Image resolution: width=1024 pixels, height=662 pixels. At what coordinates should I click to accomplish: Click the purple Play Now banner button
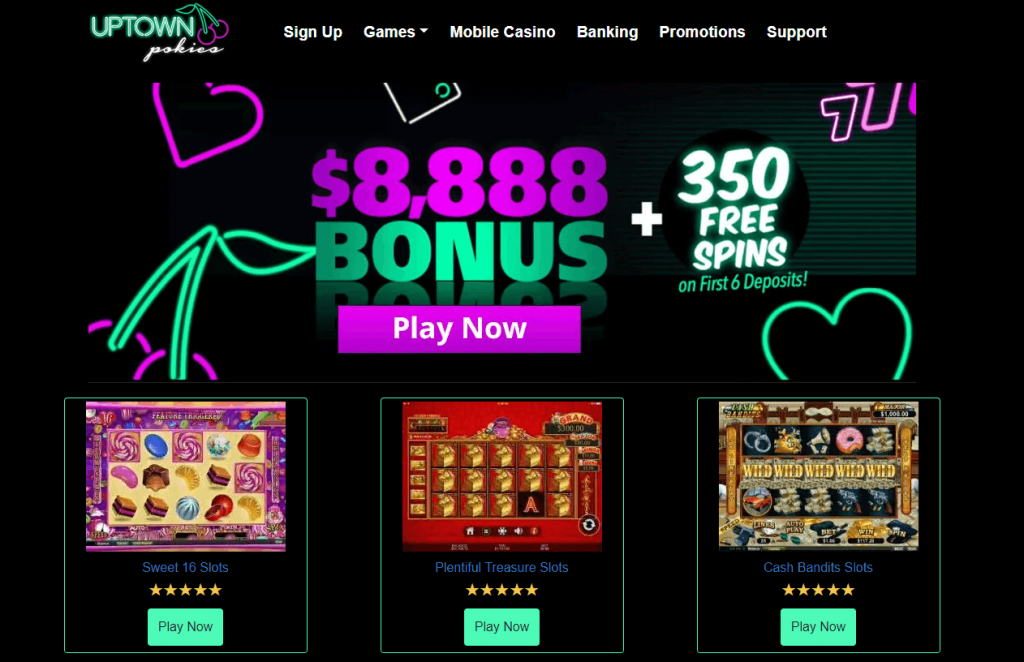point(459,329)
